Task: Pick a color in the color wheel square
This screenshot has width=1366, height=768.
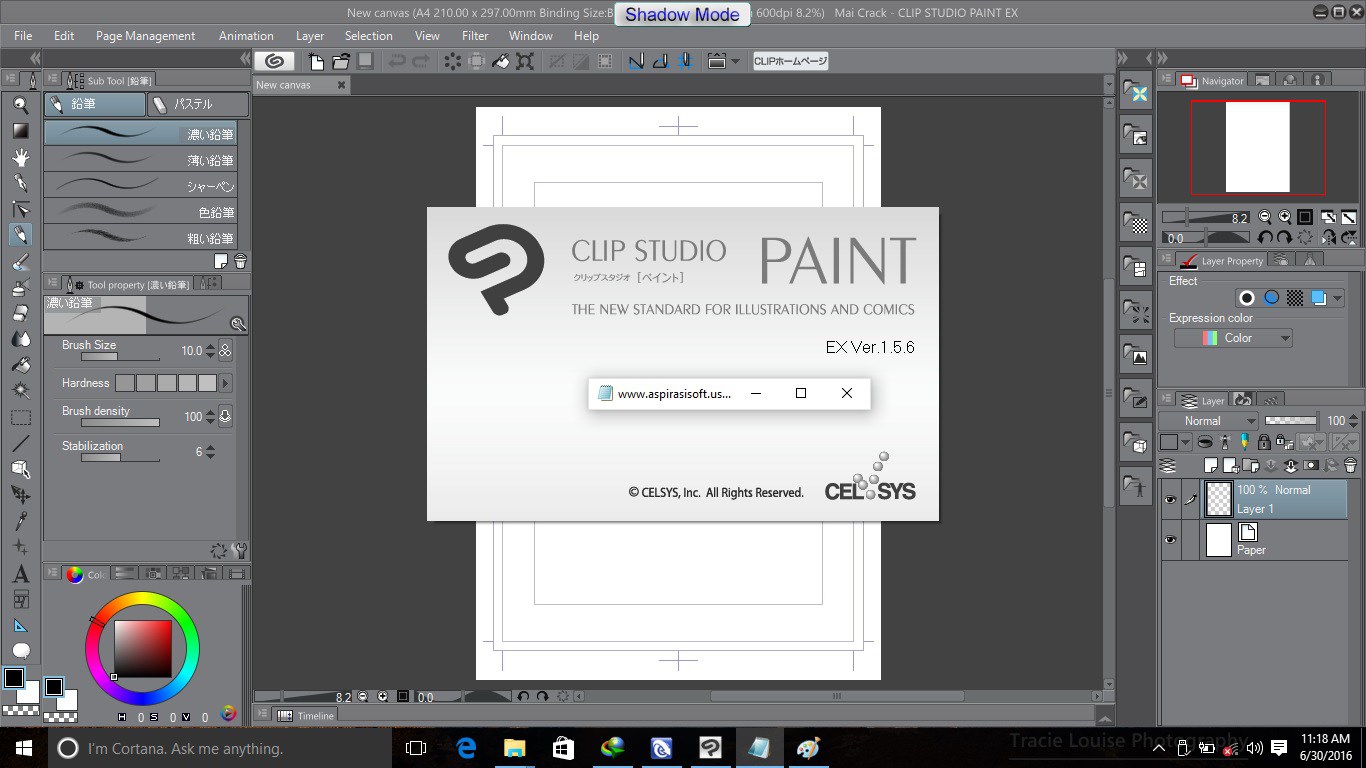Action: coord(142,649)
